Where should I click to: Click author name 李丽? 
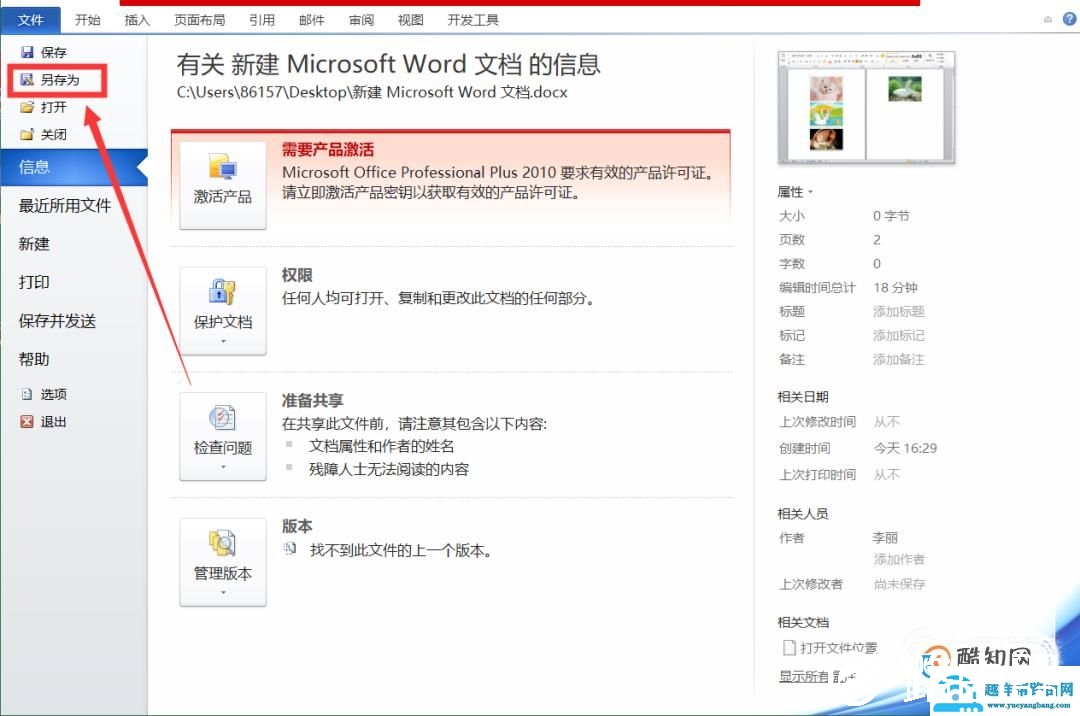coord(885,538)
